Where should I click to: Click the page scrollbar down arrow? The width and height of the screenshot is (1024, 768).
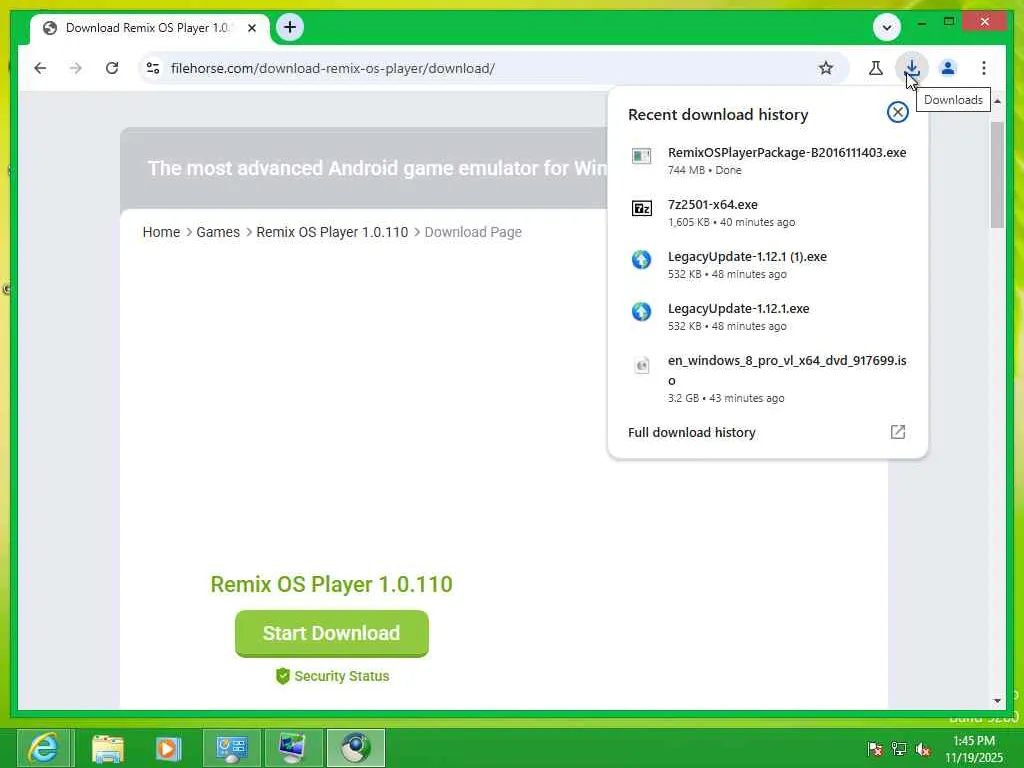click(997, 701)
